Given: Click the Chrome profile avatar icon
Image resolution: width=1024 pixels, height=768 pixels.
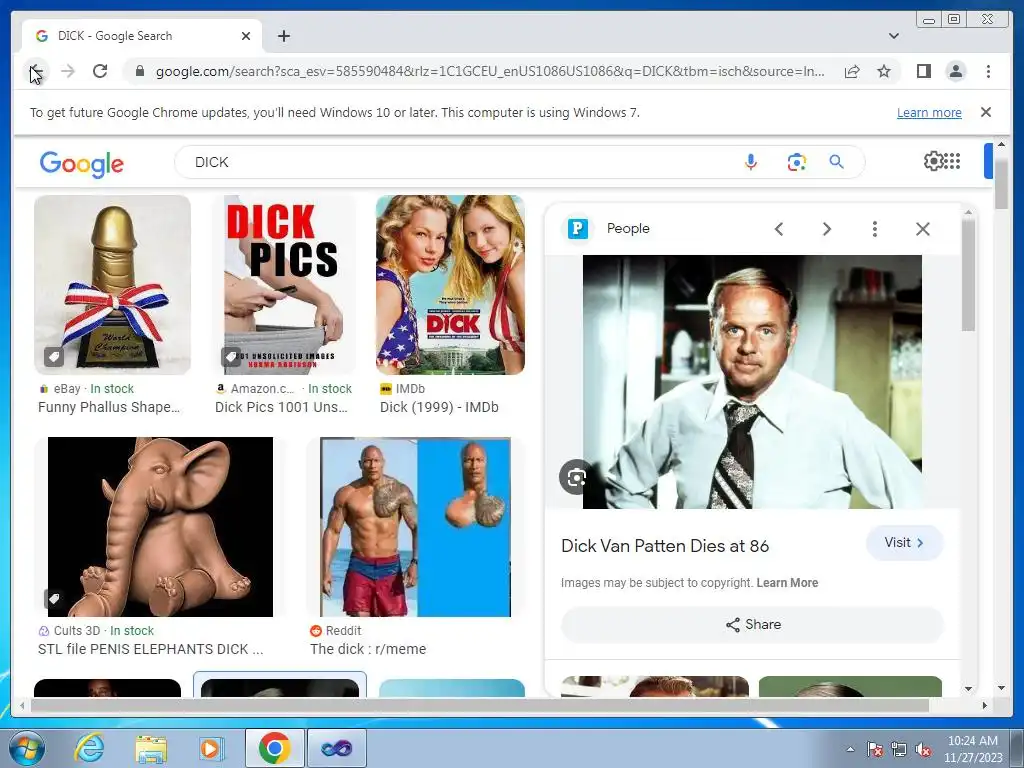Looking at the screenshot, I should pyautogui.click(x=956, y=71).
